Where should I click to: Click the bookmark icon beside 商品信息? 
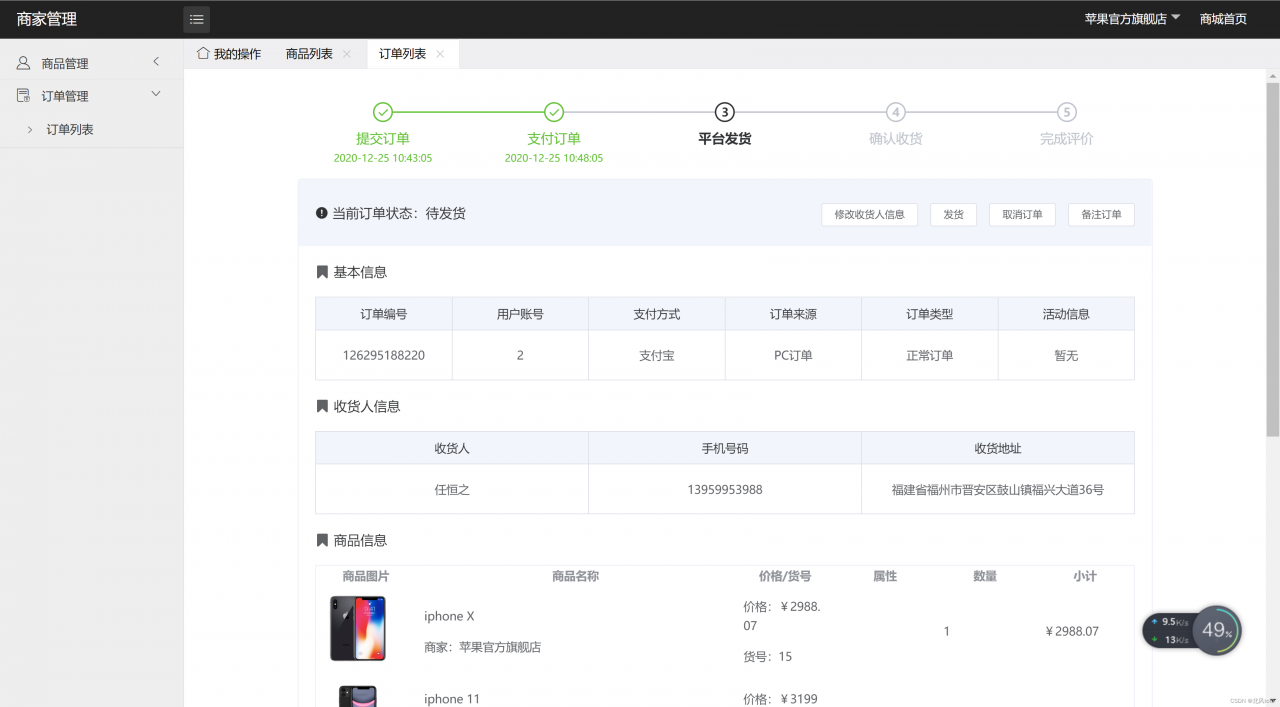(322, 540)
